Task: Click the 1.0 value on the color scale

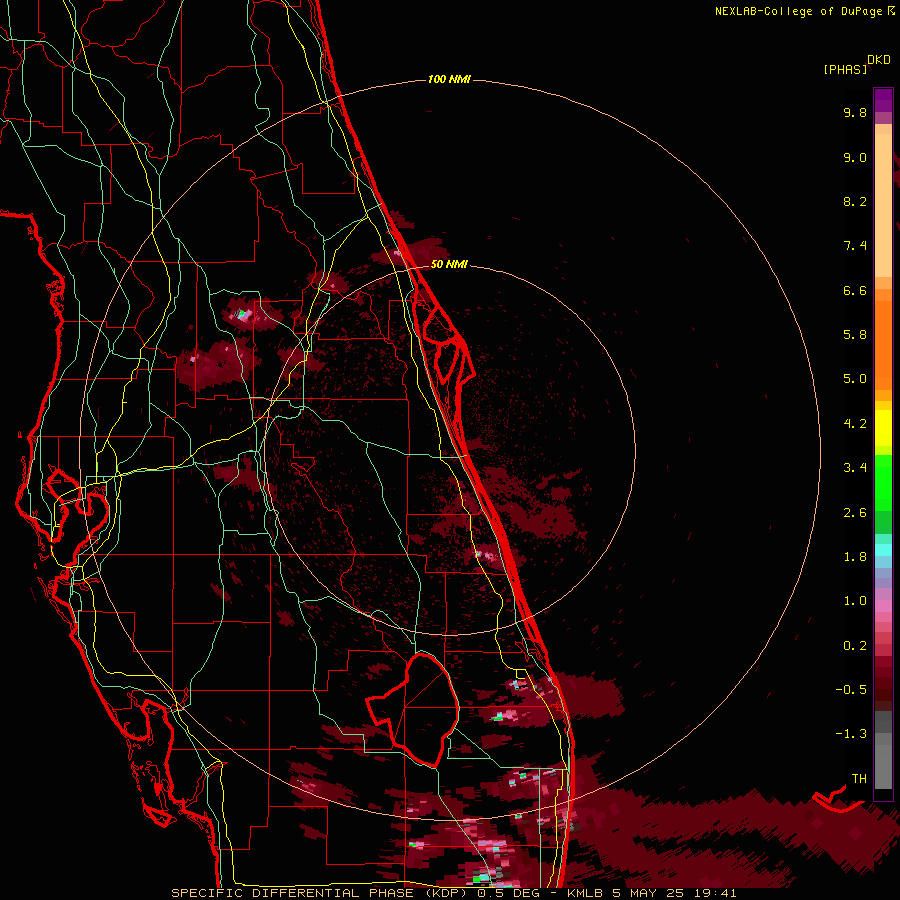Action: point(855,601)
